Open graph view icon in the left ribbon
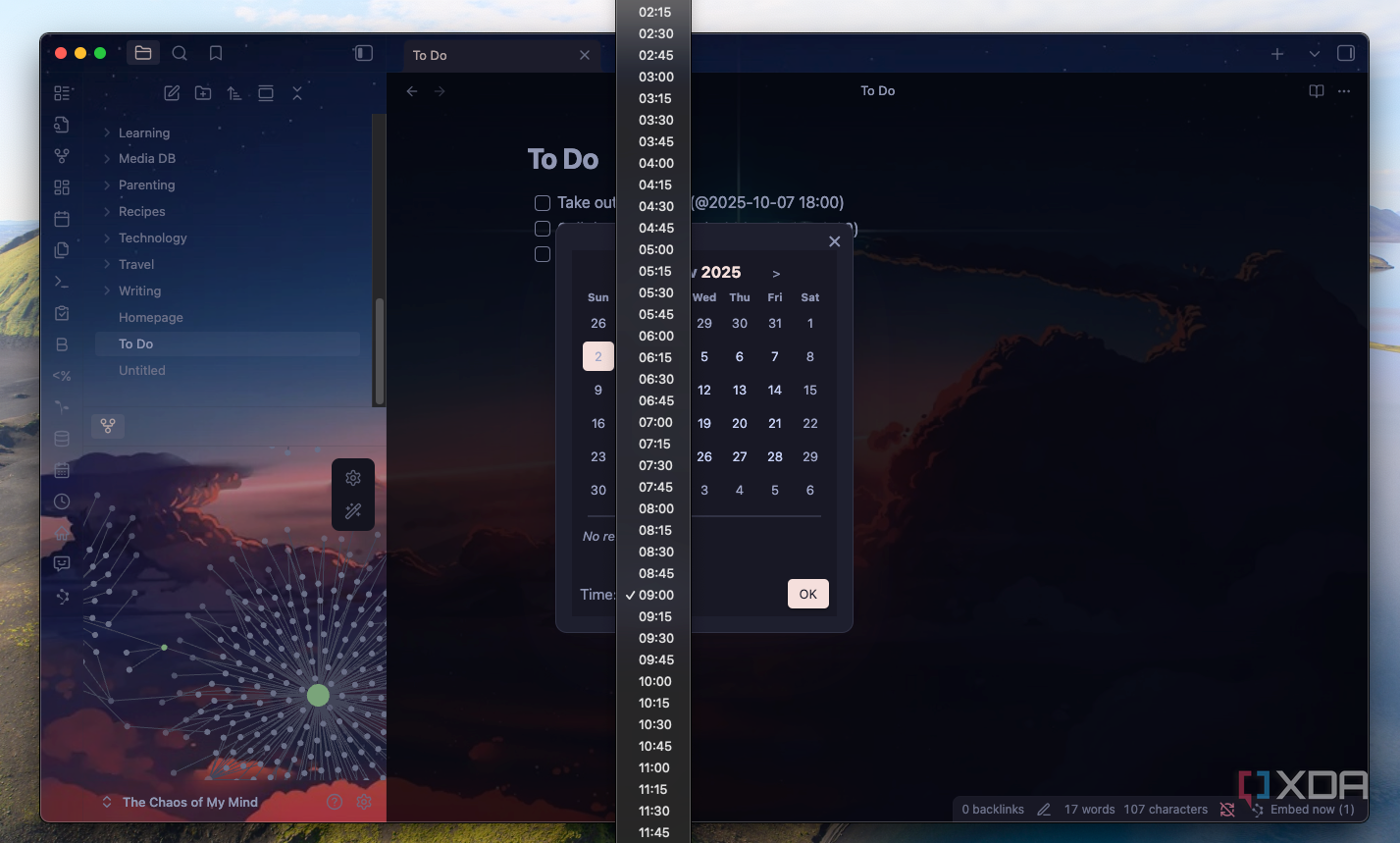Viewport: 1400px width, 843px height. 62,155
